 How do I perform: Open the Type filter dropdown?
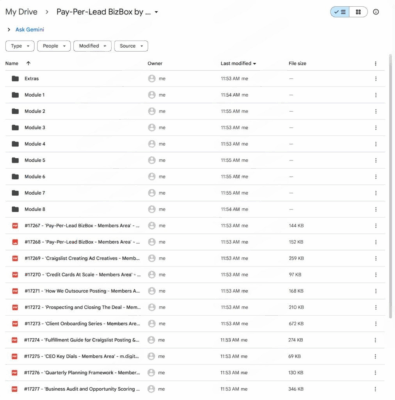tap(20, 46)
